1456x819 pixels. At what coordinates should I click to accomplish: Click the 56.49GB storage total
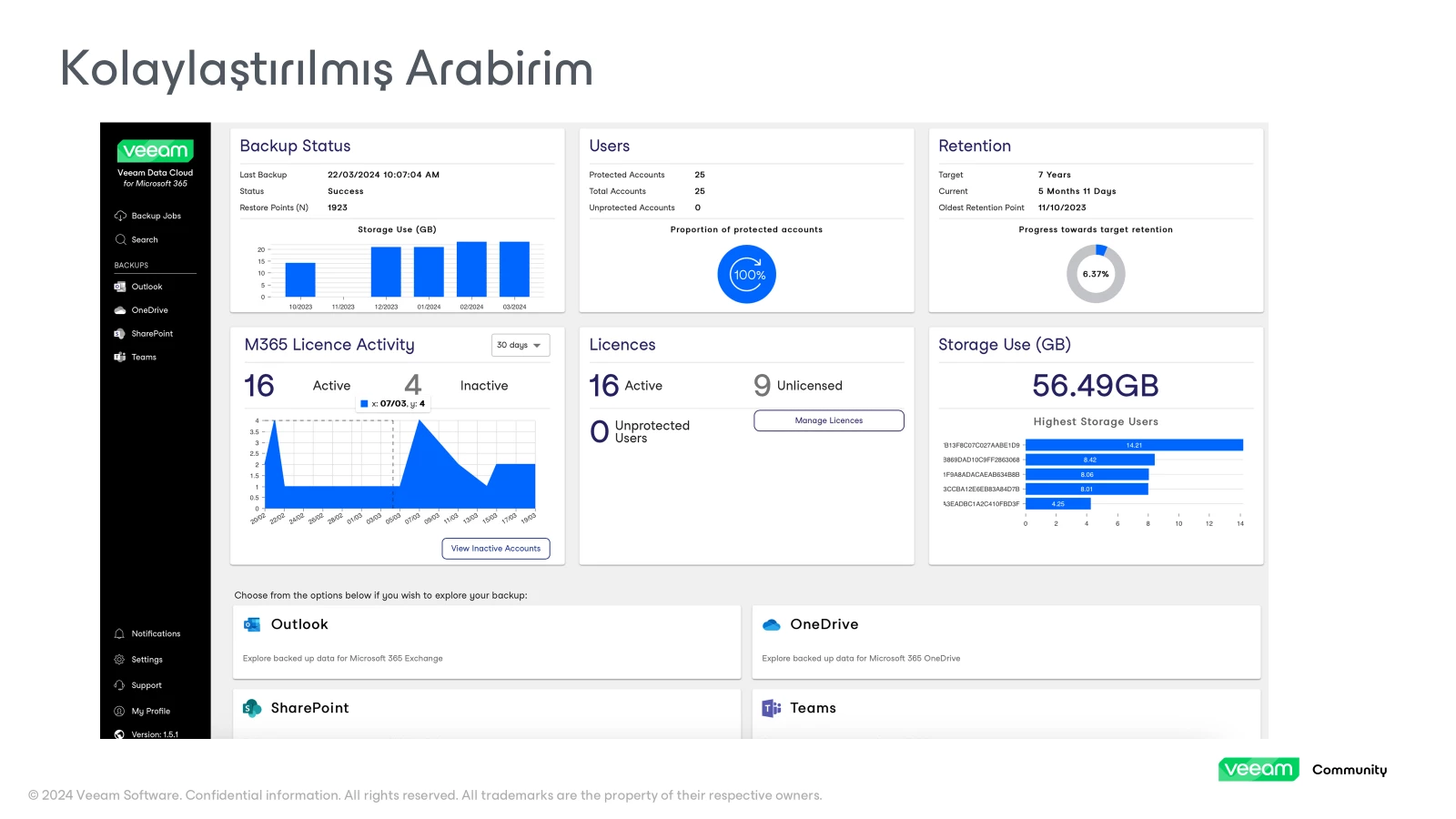(1096, 386)
